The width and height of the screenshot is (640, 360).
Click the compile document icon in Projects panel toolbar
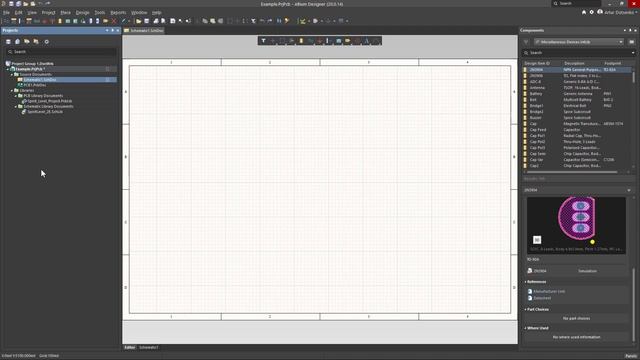[17, 42]
